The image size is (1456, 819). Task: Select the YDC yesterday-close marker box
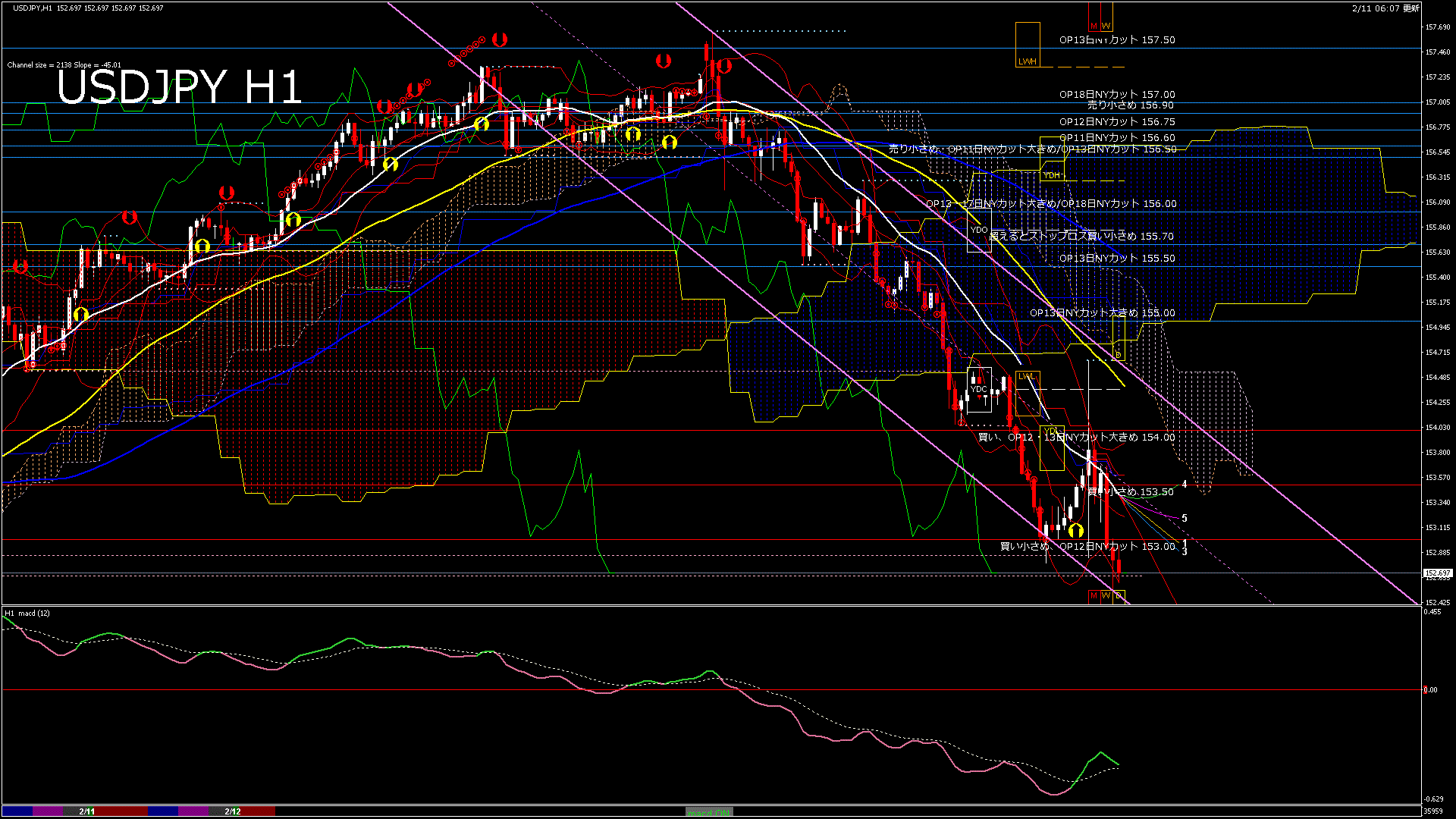tap(979, 389)
